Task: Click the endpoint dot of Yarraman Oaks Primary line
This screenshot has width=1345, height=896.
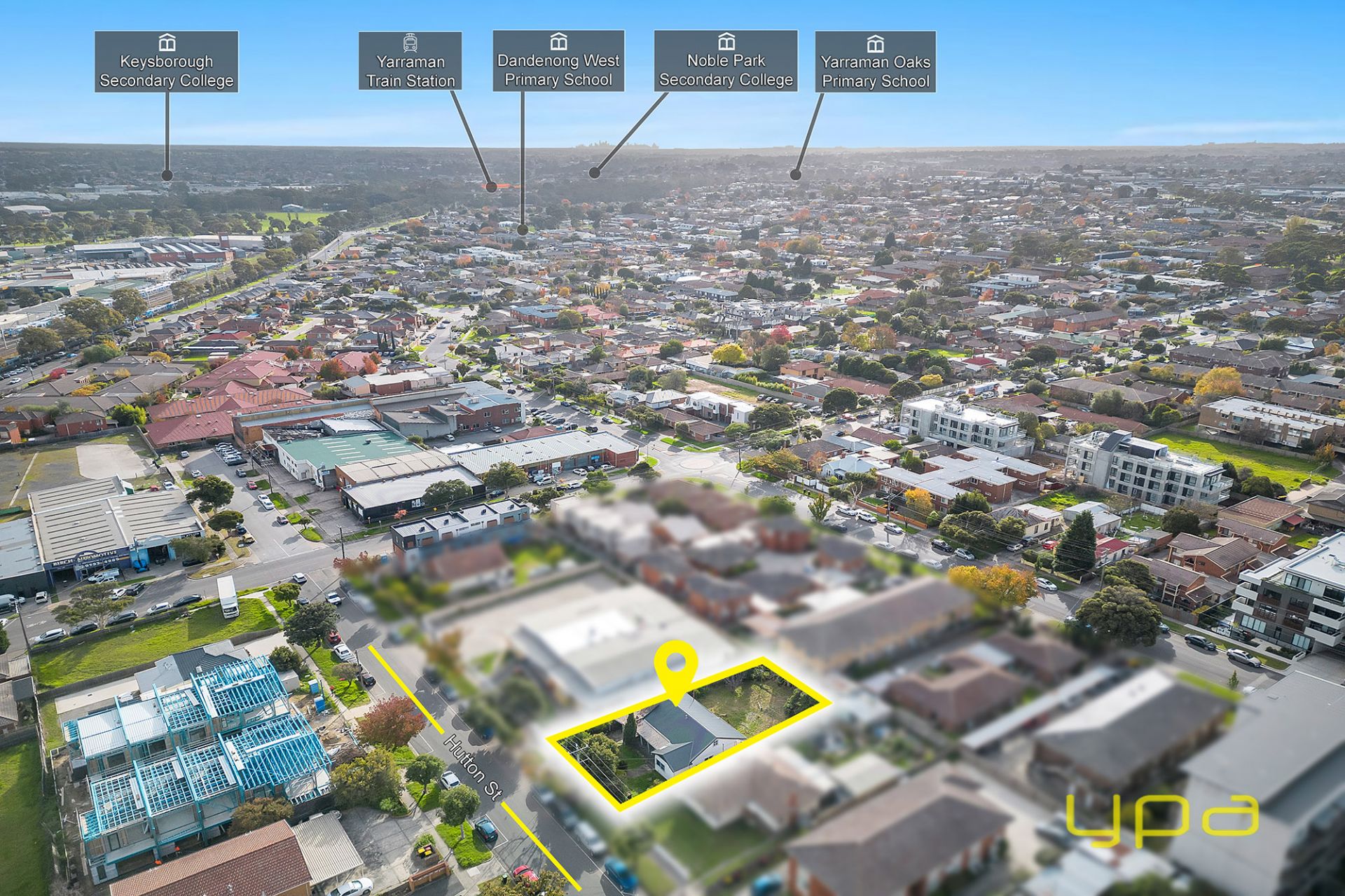Action: [795, 174]
